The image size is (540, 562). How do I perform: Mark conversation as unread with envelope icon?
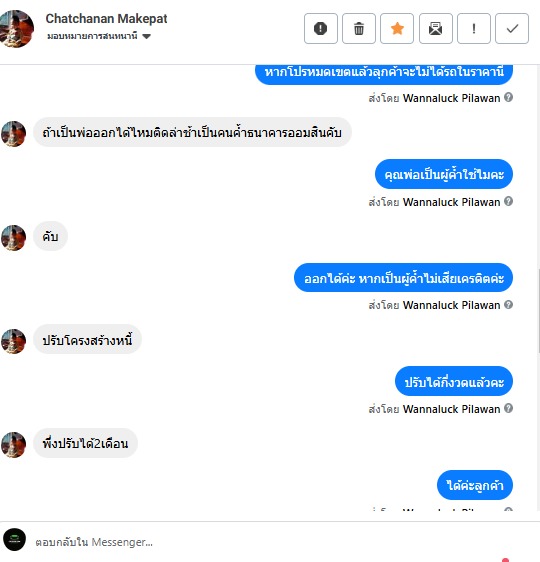point(436,29)
